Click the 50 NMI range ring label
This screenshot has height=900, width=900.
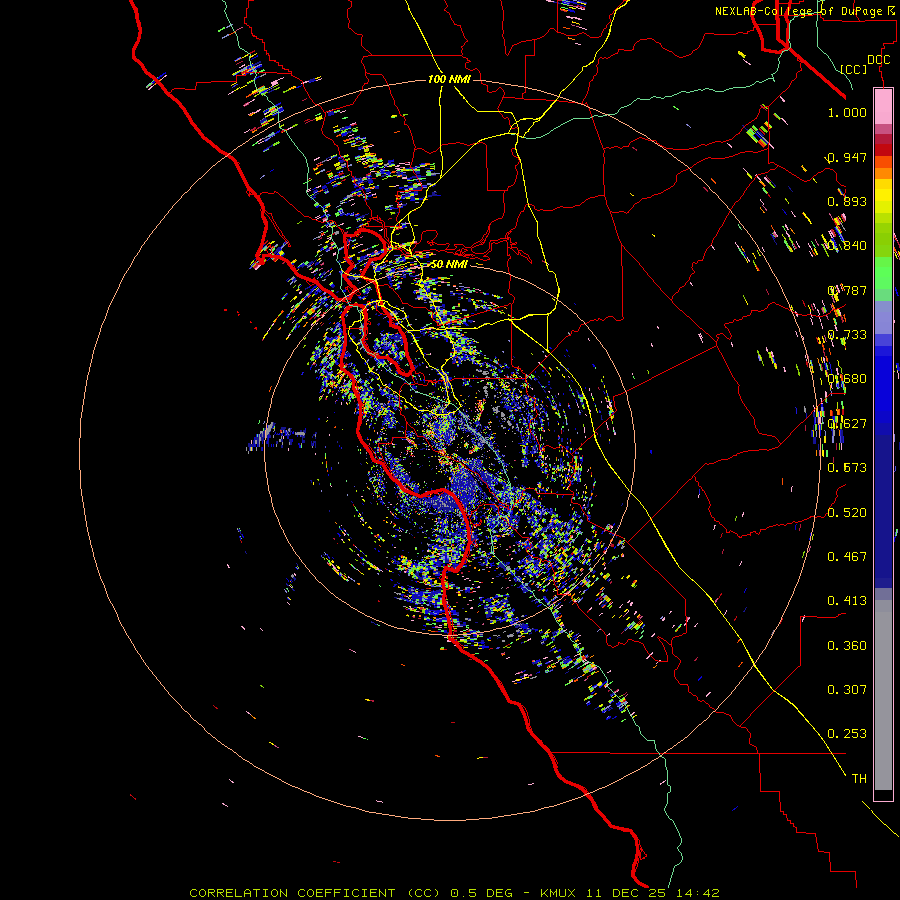pos(449,264)
